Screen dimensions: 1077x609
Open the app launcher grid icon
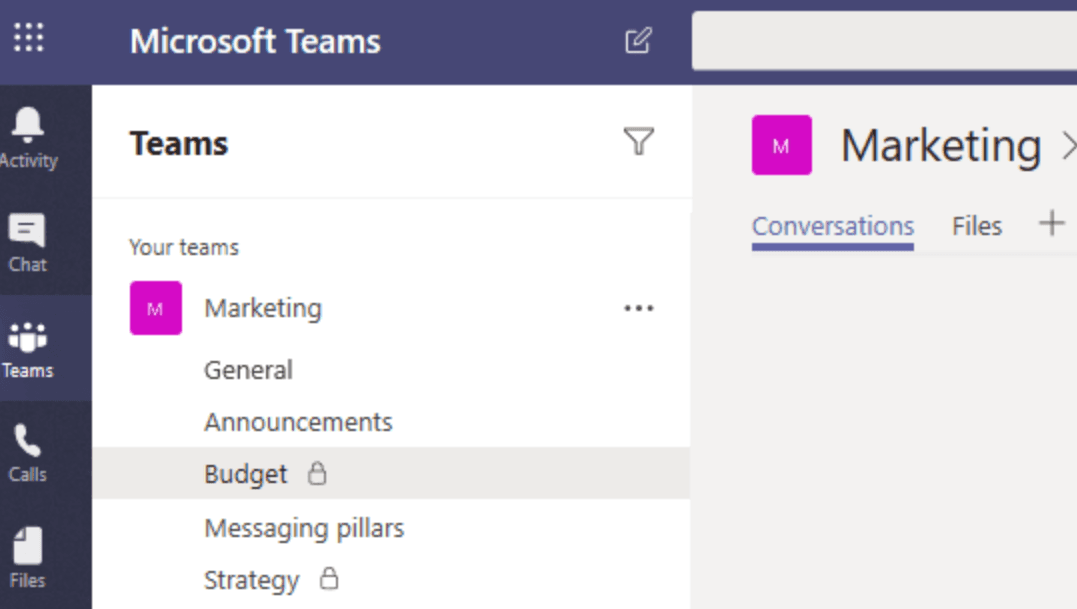pyautogui.click(x=28, y=39)
